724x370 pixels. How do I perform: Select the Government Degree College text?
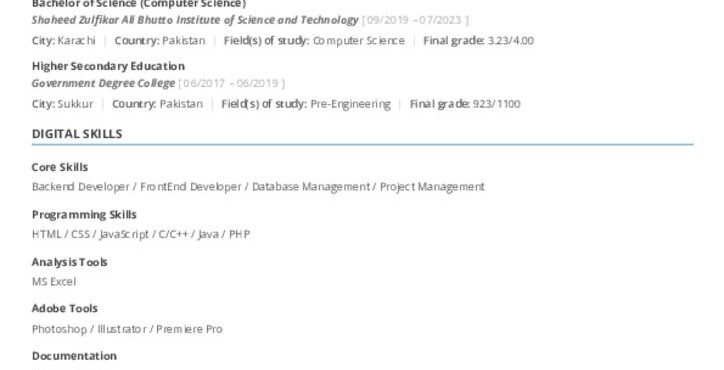click(x=103, y=83)
